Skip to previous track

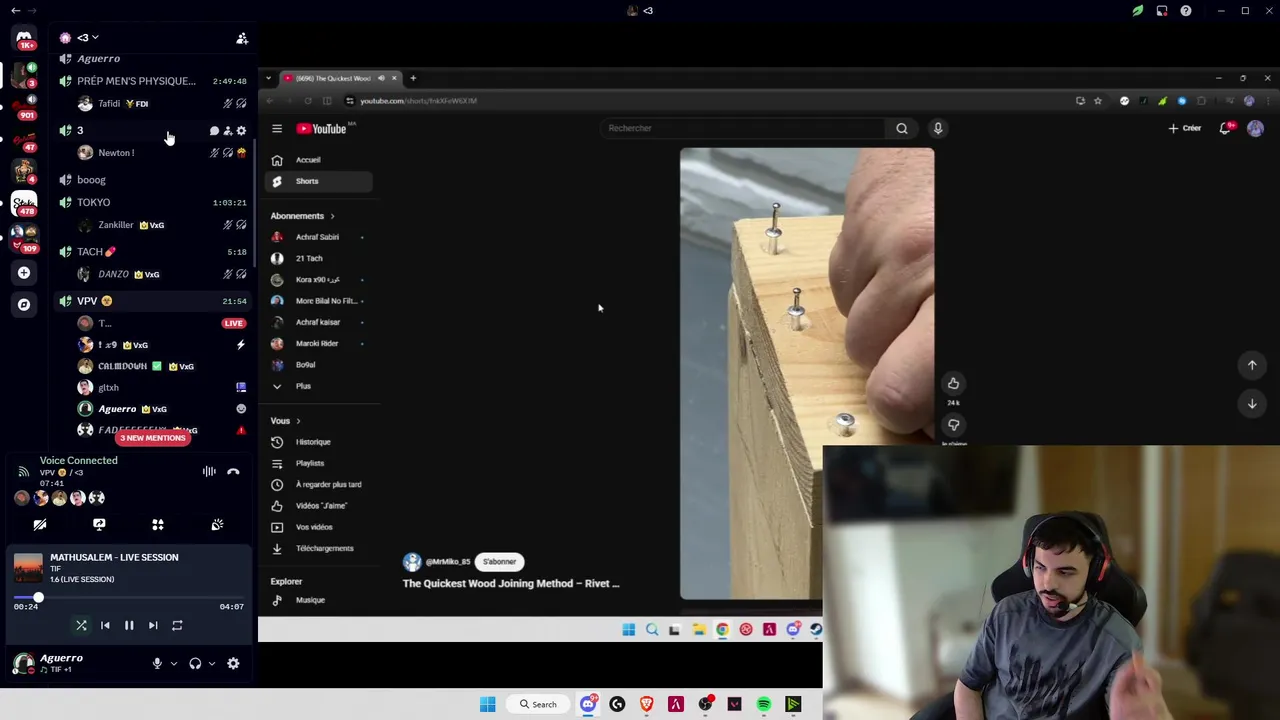pyautogui.click(x=105, y=625)
